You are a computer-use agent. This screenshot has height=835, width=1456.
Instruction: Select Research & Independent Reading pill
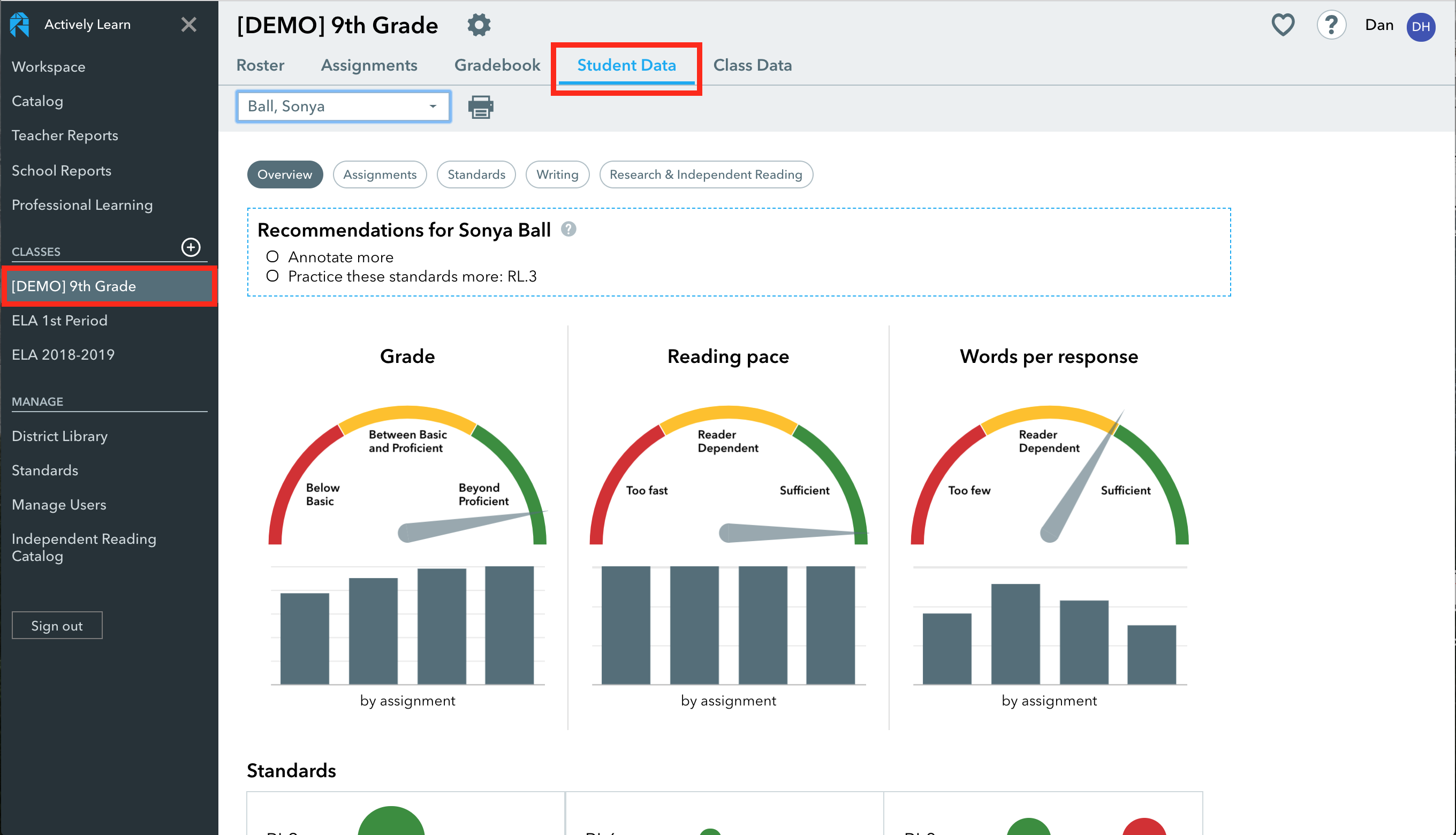[x=706, y=174]
